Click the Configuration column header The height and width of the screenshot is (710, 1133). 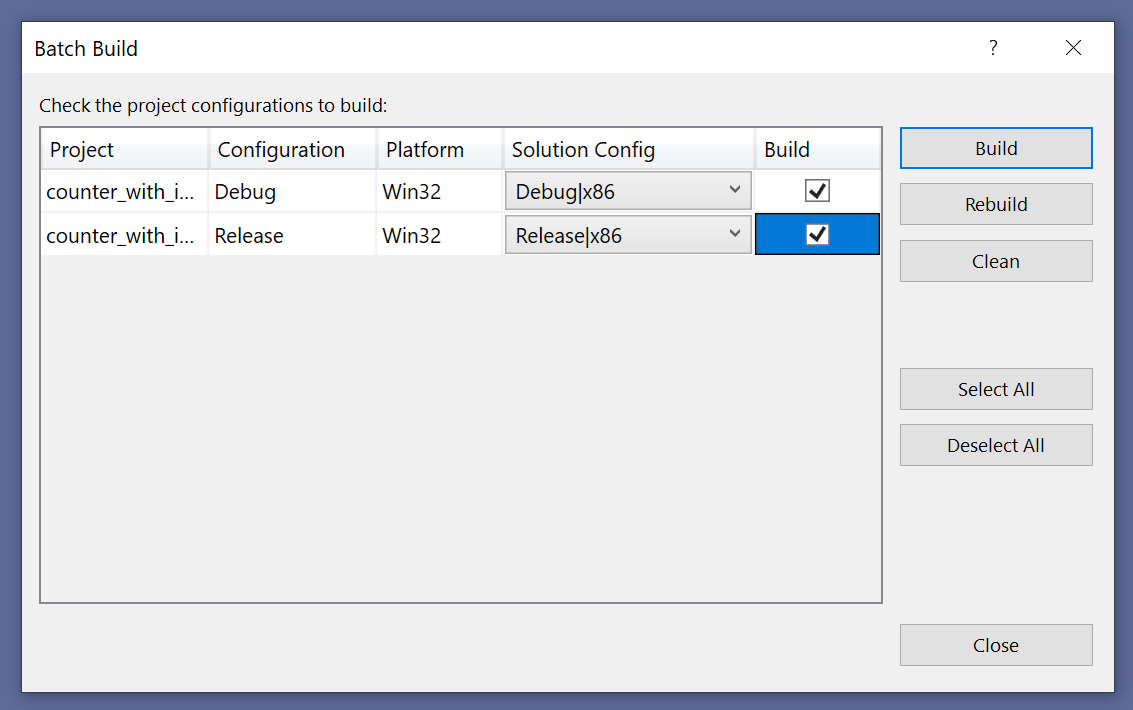[291, 150]
